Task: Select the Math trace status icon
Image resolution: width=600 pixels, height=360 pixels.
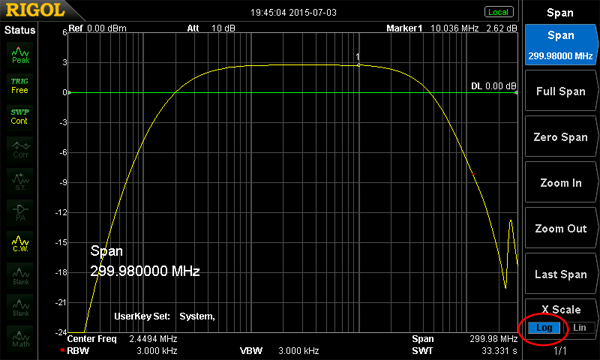Action: point(20,339)
